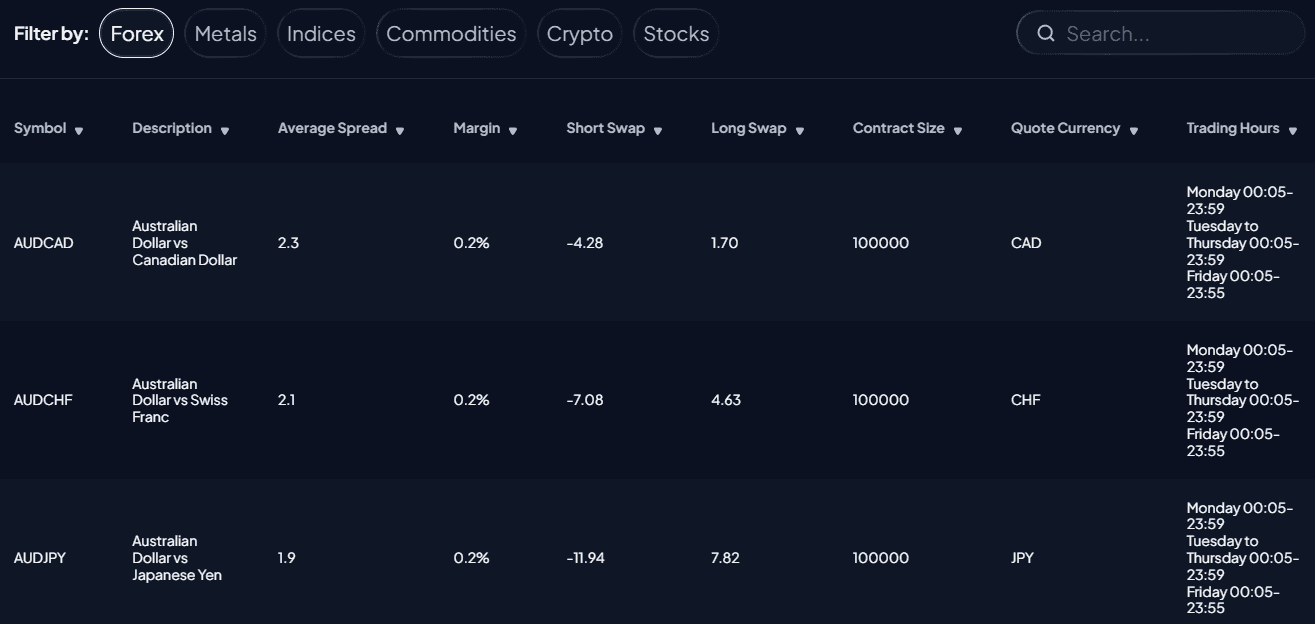This screenshot has width=1315, height=624.
Task: Click the sort icon beside Long Swap
Action: click(799, 129)
